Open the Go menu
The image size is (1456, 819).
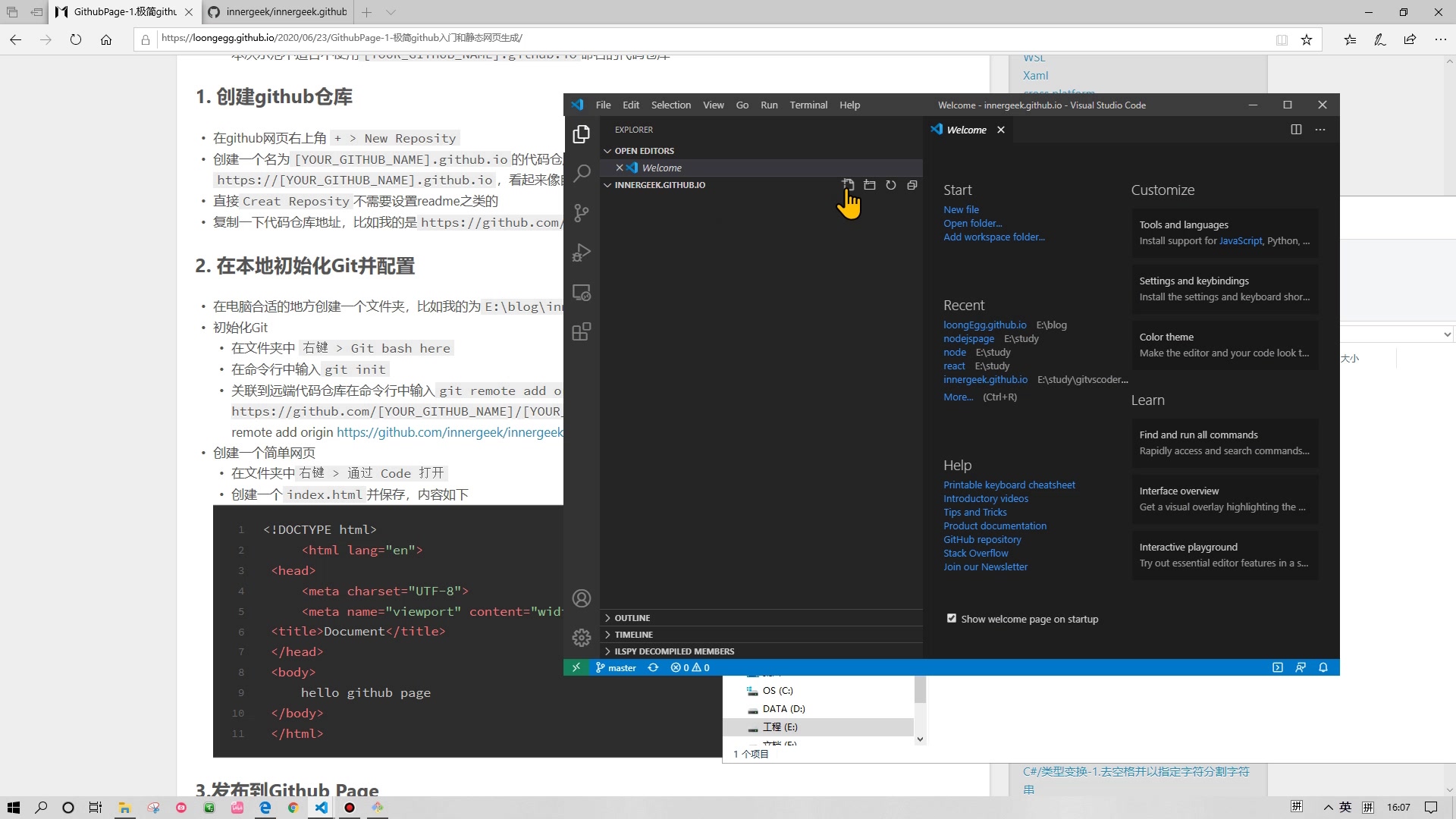click(742, 105)
